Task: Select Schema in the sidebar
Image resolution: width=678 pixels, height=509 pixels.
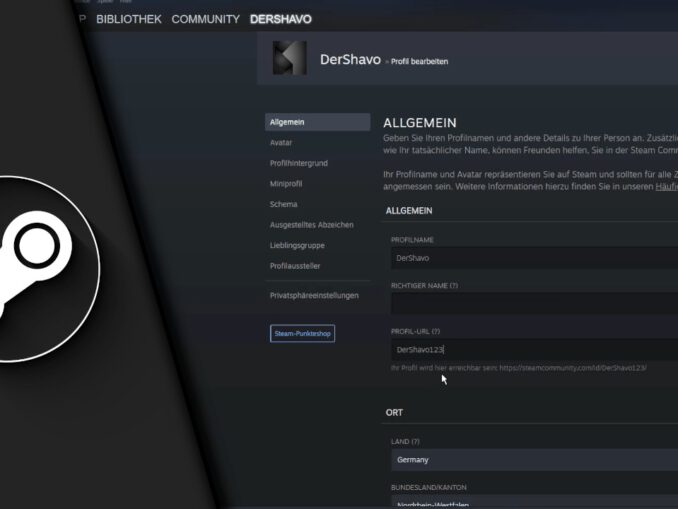Action: pyautogui.click(x=284, y=204)
